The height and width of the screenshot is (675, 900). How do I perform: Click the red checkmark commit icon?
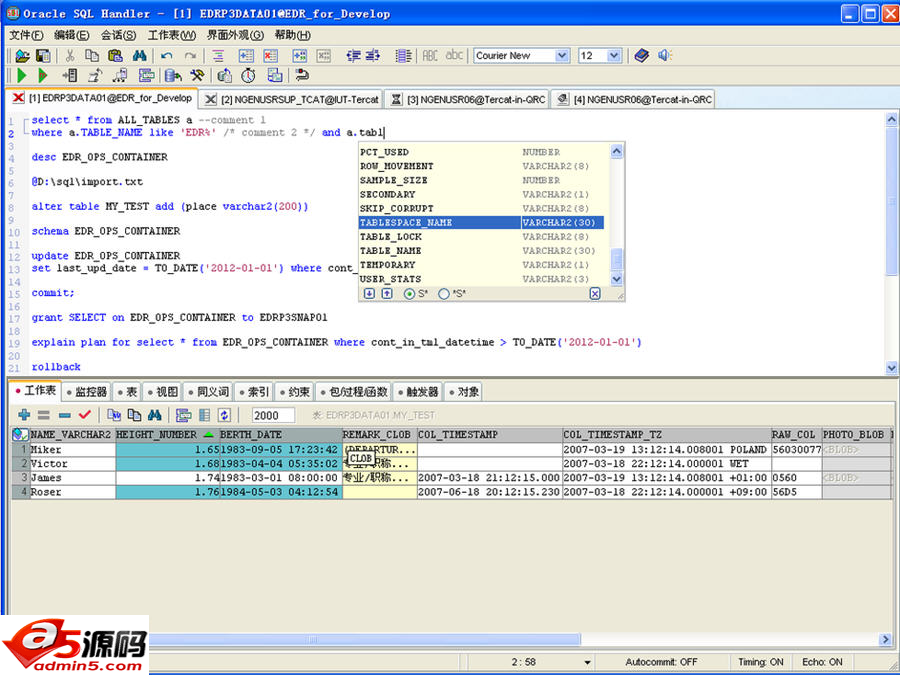[x=84, y=415]
